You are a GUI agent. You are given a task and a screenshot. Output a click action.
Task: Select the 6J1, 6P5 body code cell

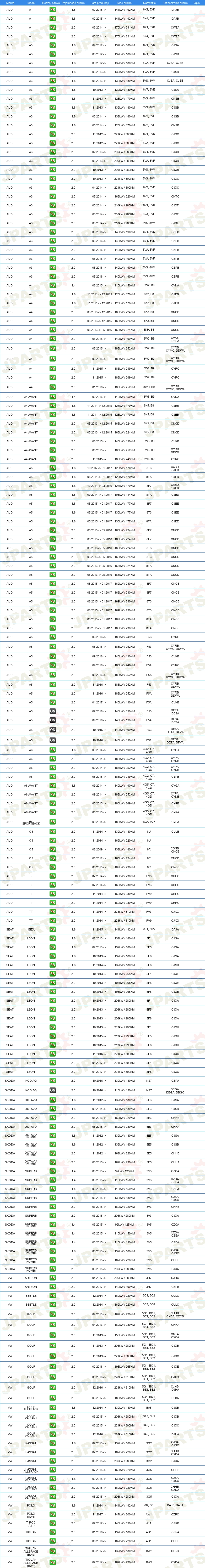(149, 929)
